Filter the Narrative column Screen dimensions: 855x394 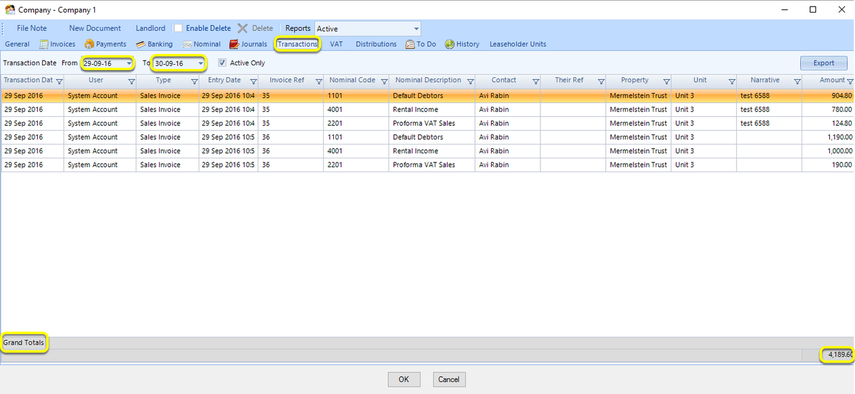click(x=797, y=81)
